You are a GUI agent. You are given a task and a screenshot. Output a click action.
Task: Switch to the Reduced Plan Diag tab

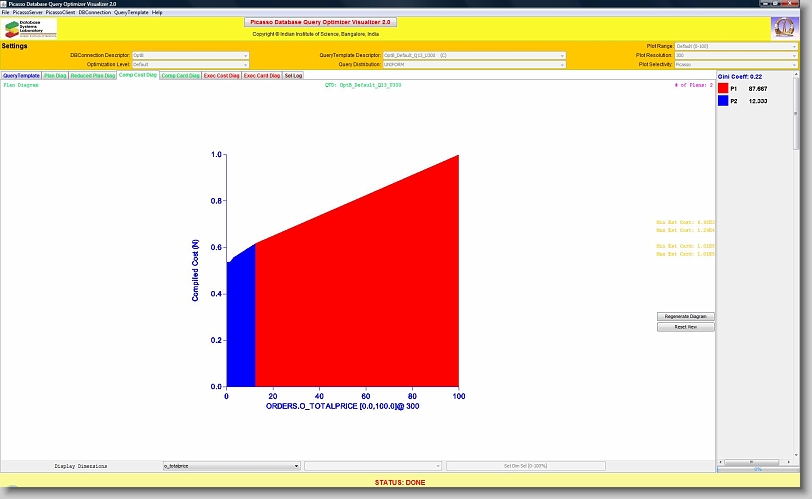(93, 75)
